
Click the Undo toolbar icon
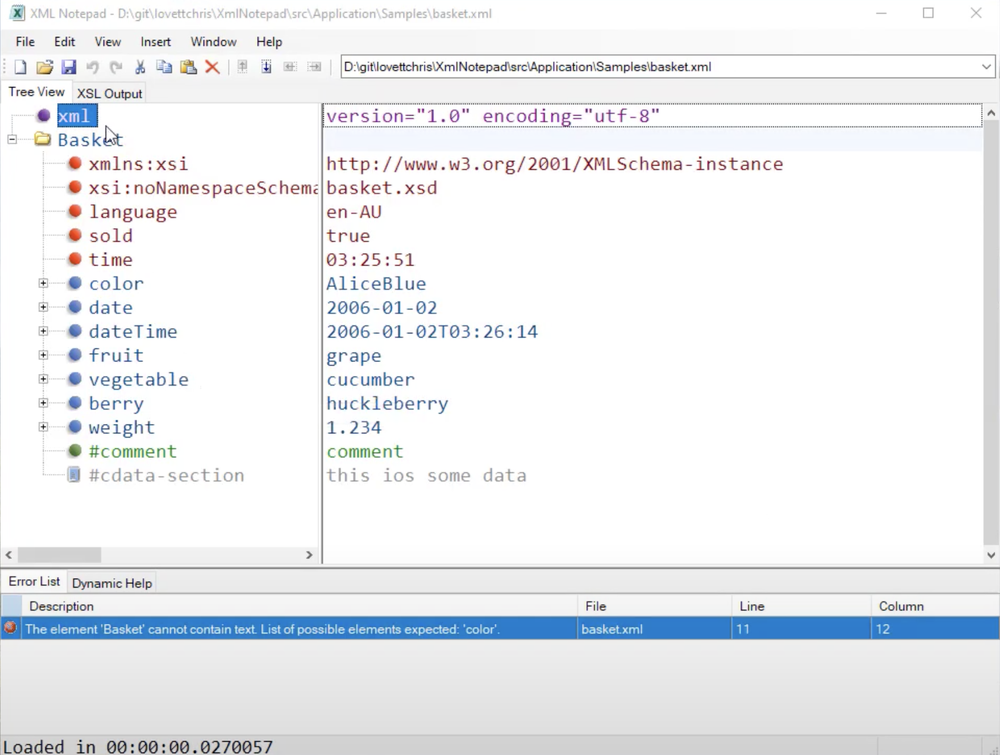coord(92,66)
